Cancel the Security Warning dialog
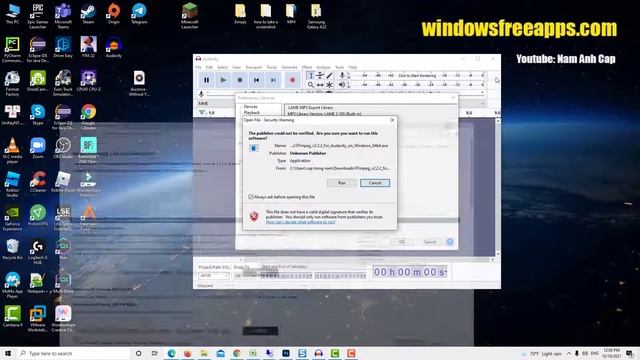Screen dimensions: 640x360 [x=375, y=183]
